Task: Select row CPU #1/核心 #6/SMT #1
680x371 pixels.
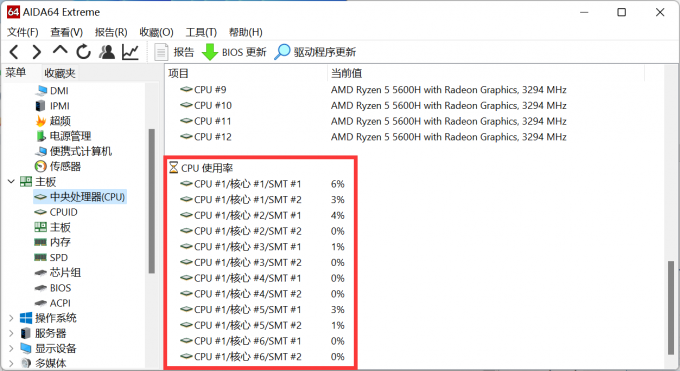Action: pyautogui.click(x=262, y=341)
